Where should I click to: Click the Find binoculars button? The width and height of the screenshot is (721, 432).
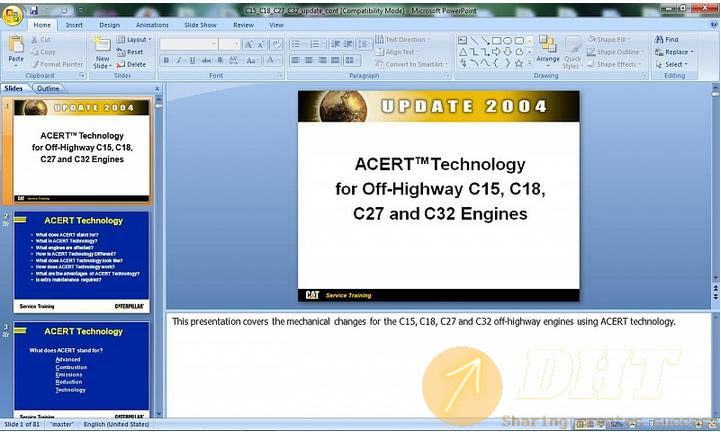(x=666, y=40)
